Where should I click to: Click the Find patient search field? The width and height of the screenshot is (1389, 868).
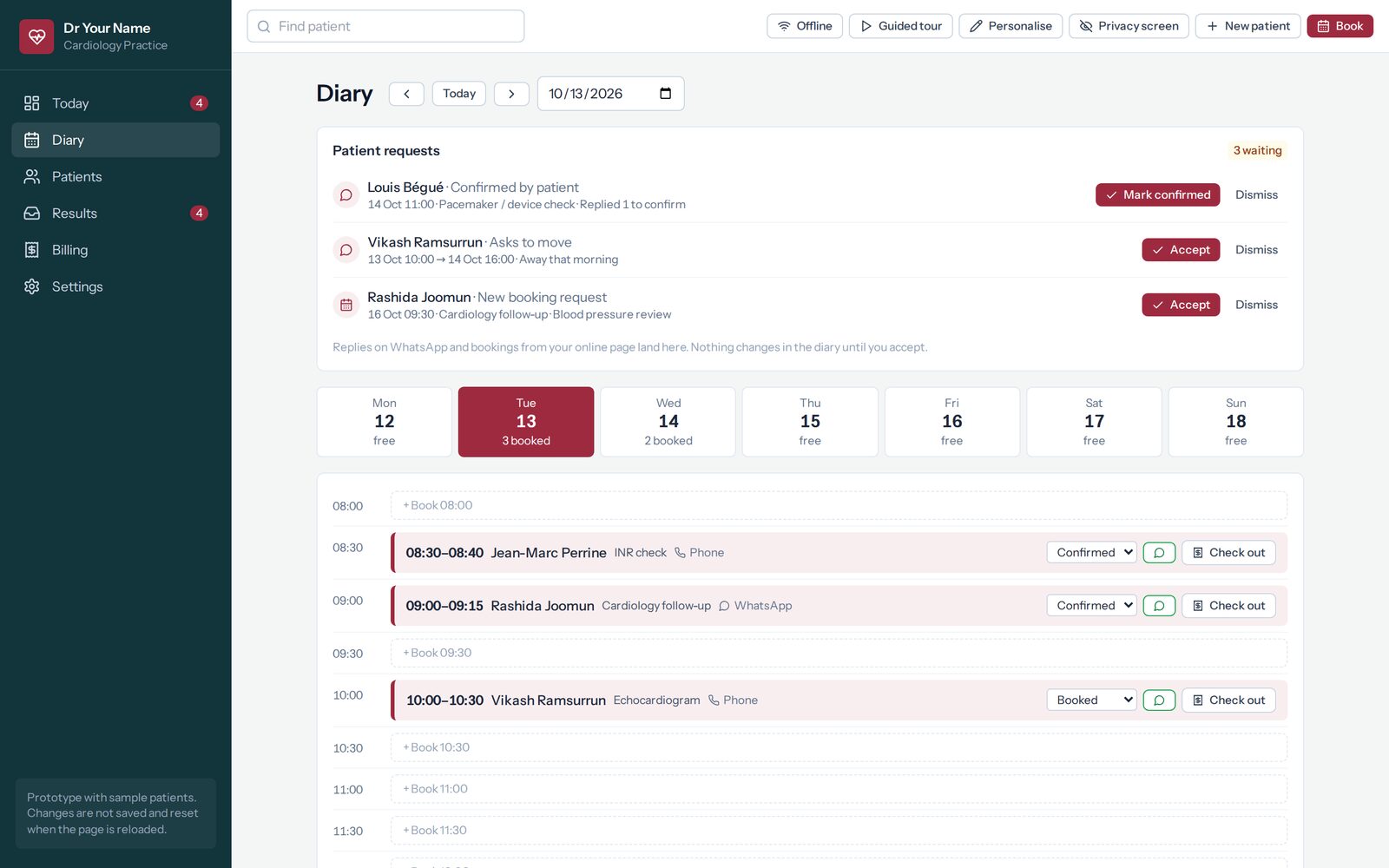click(x=385, y=26)
